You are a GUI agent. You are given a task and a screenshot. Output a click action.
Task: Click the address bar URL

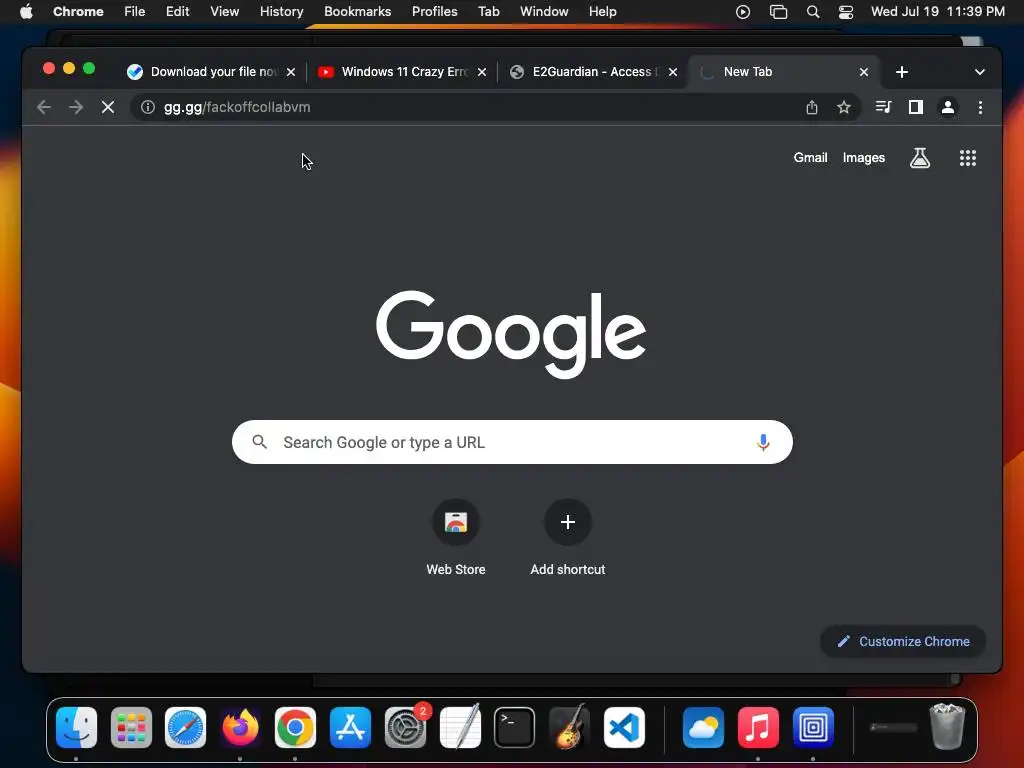pos(237,107)
